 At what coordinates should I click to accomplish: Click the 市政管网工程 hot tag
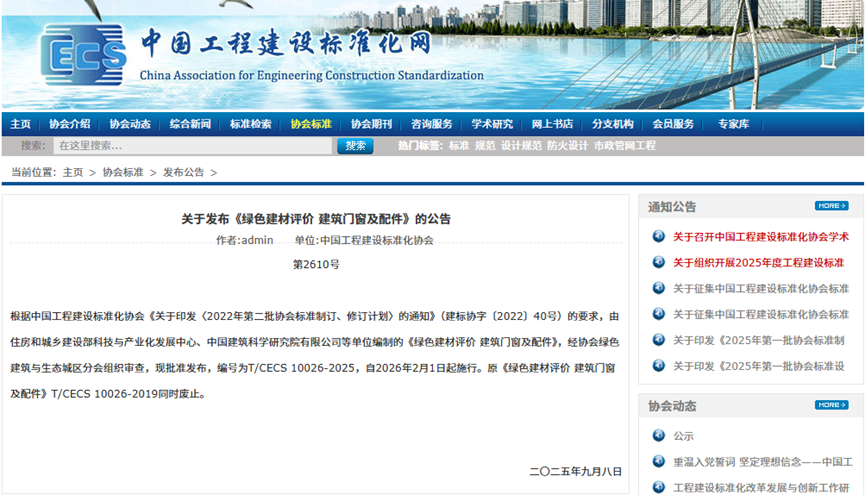(x=625, y=146)
